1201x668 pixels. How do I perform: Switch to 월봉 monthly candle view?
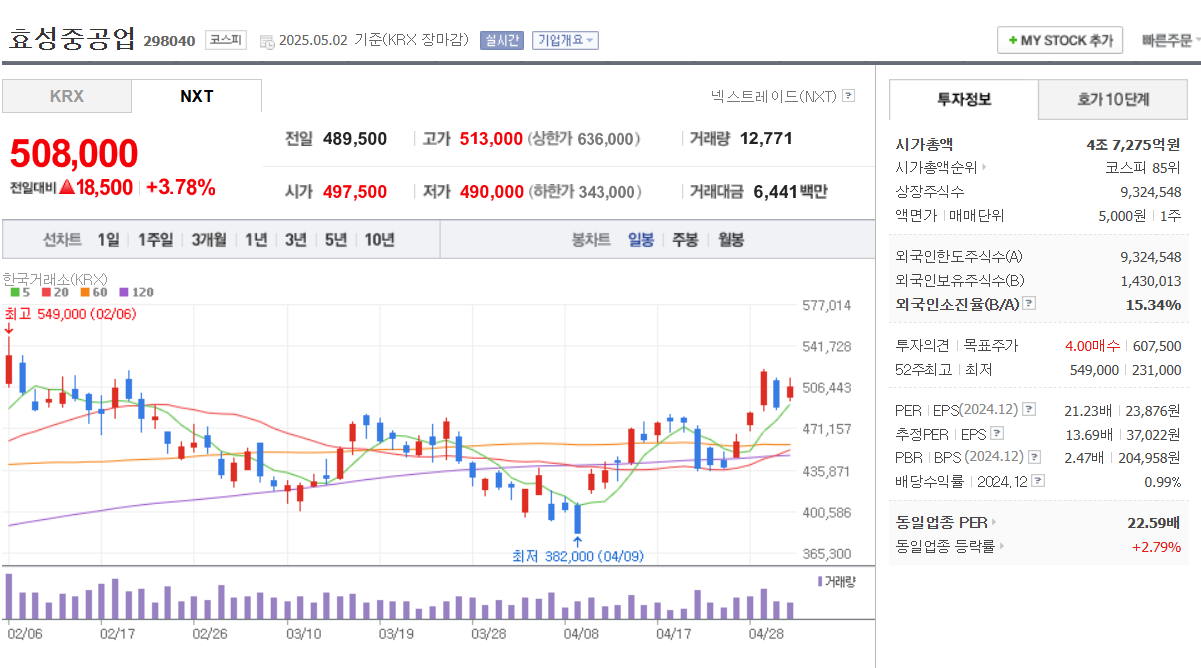[732, 239]
